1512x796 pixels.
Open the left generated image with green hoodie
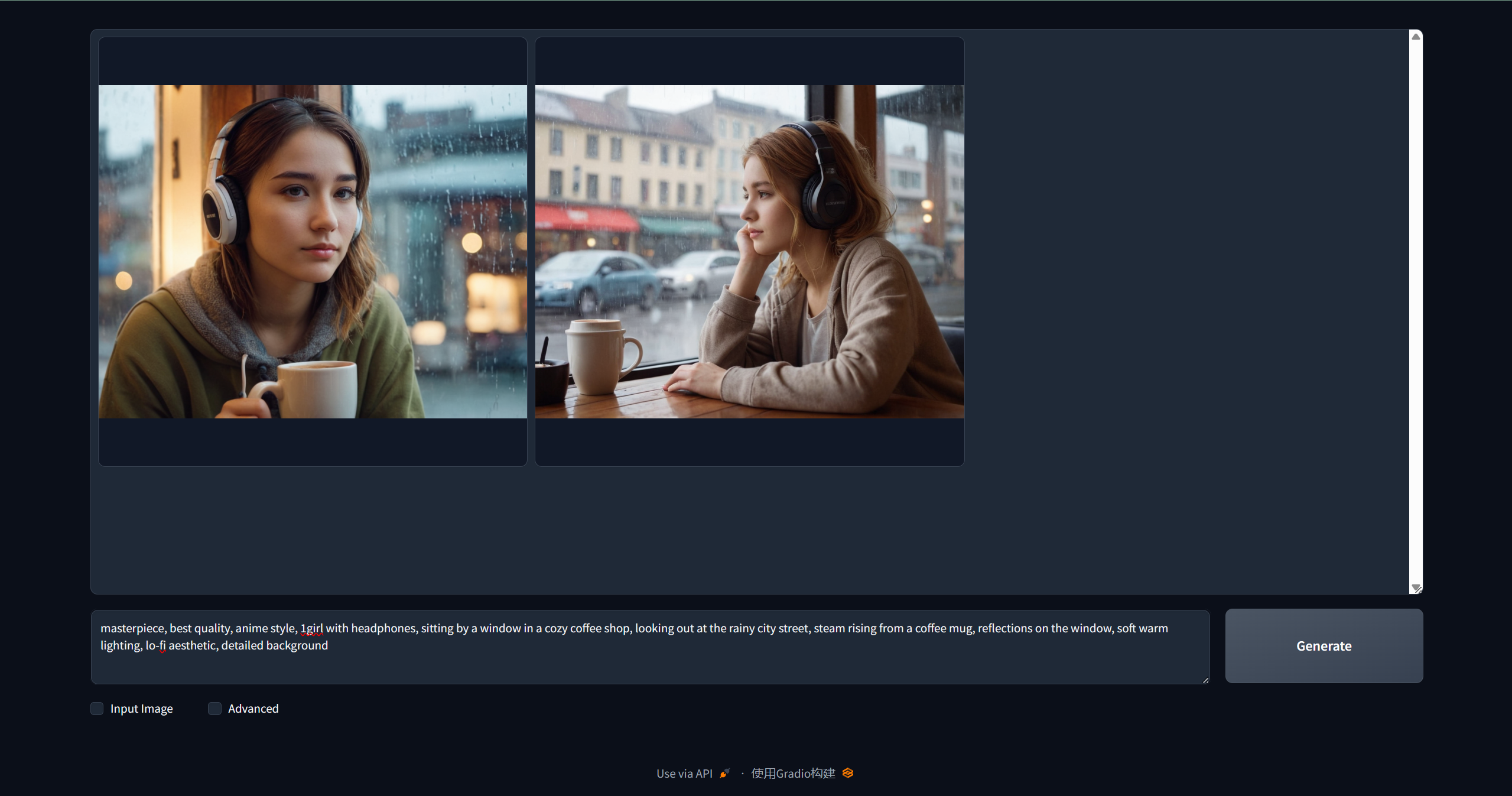coord(313,252)
